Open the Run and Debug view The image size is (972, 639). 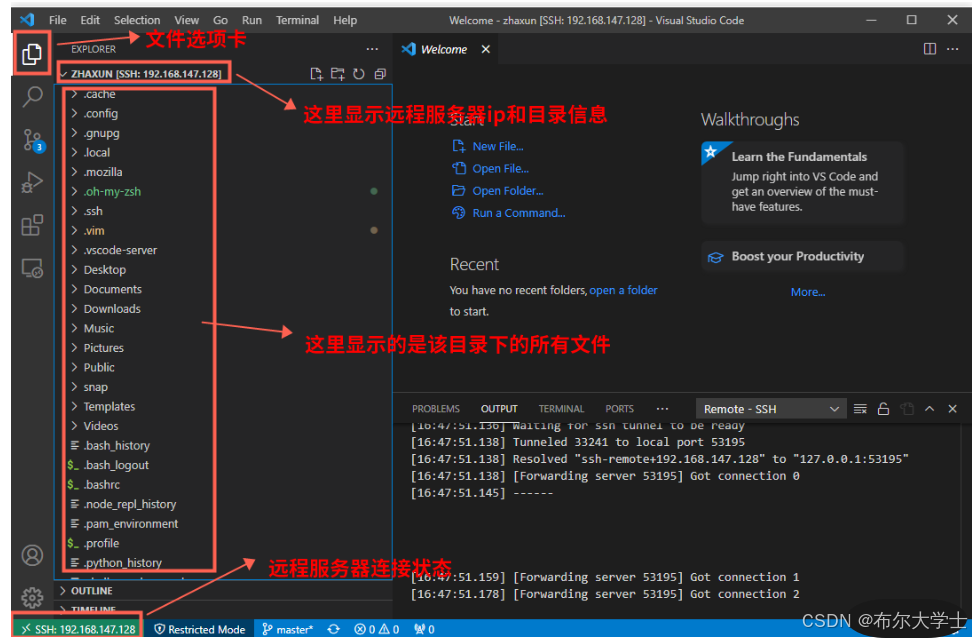click(32, 182)
